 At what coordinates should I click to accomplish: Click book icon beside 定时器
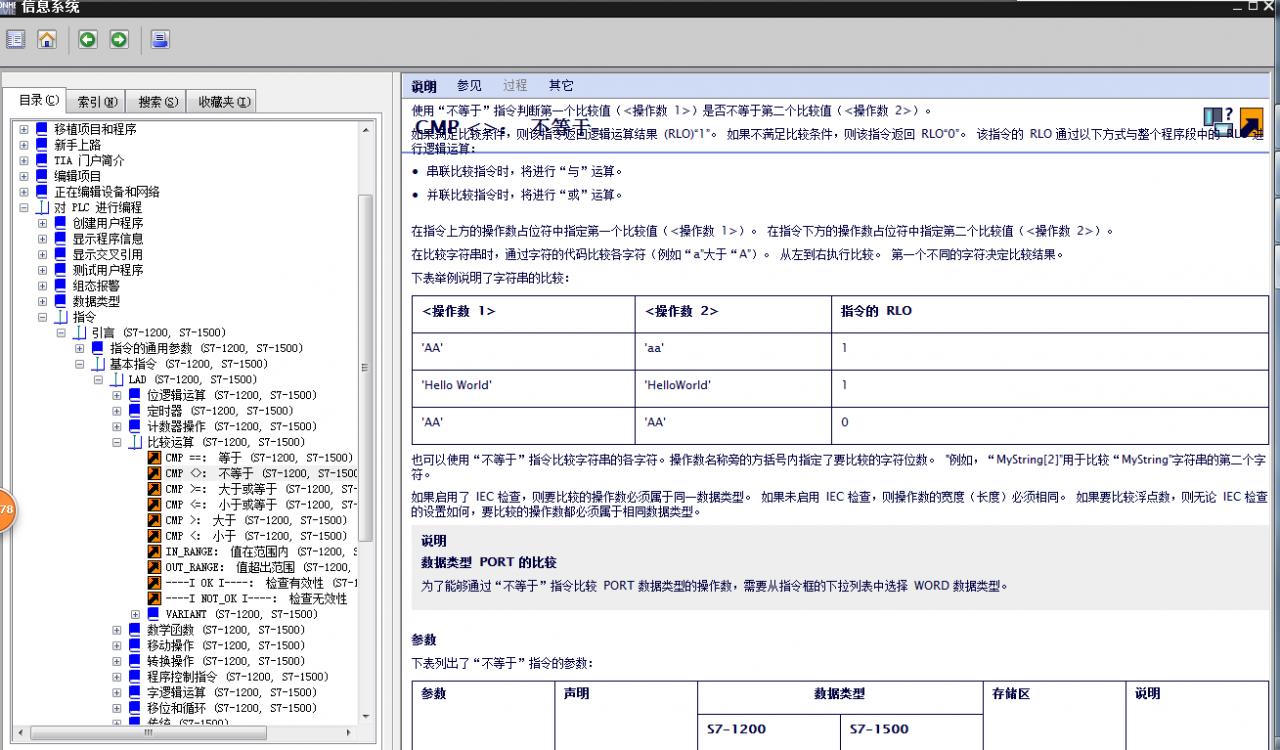pyautogui.click(x=135, y=411)
